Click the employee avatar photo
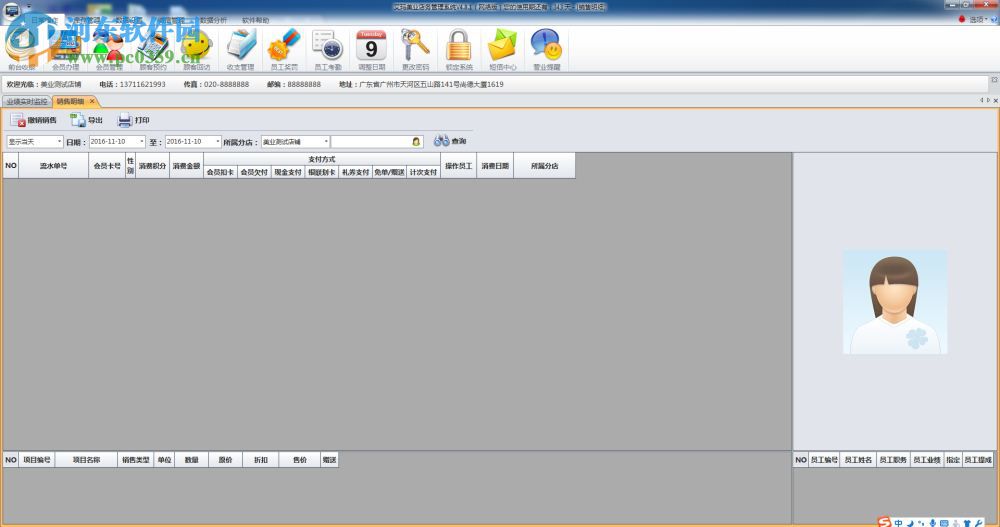Screen dimensions: 1000x527 click(895, 302)
